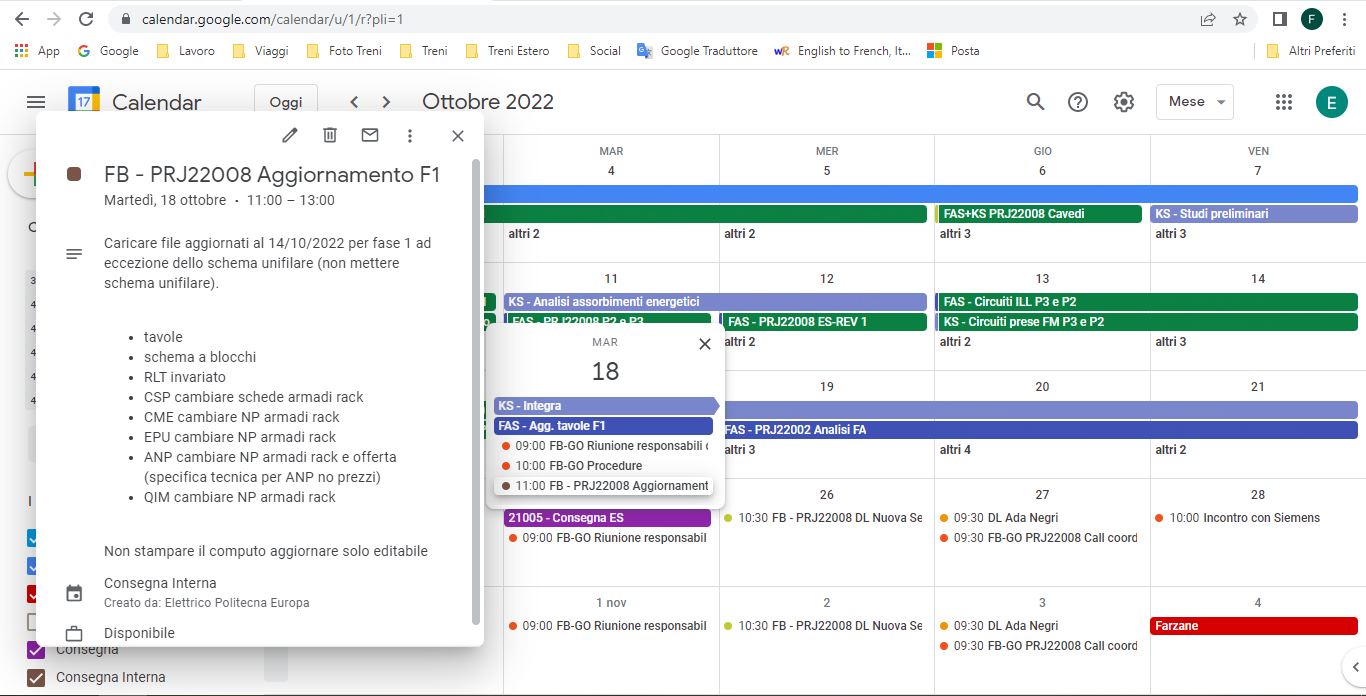Go to next month chevron
Screen dimensions: 1366x696
(386, 102)
